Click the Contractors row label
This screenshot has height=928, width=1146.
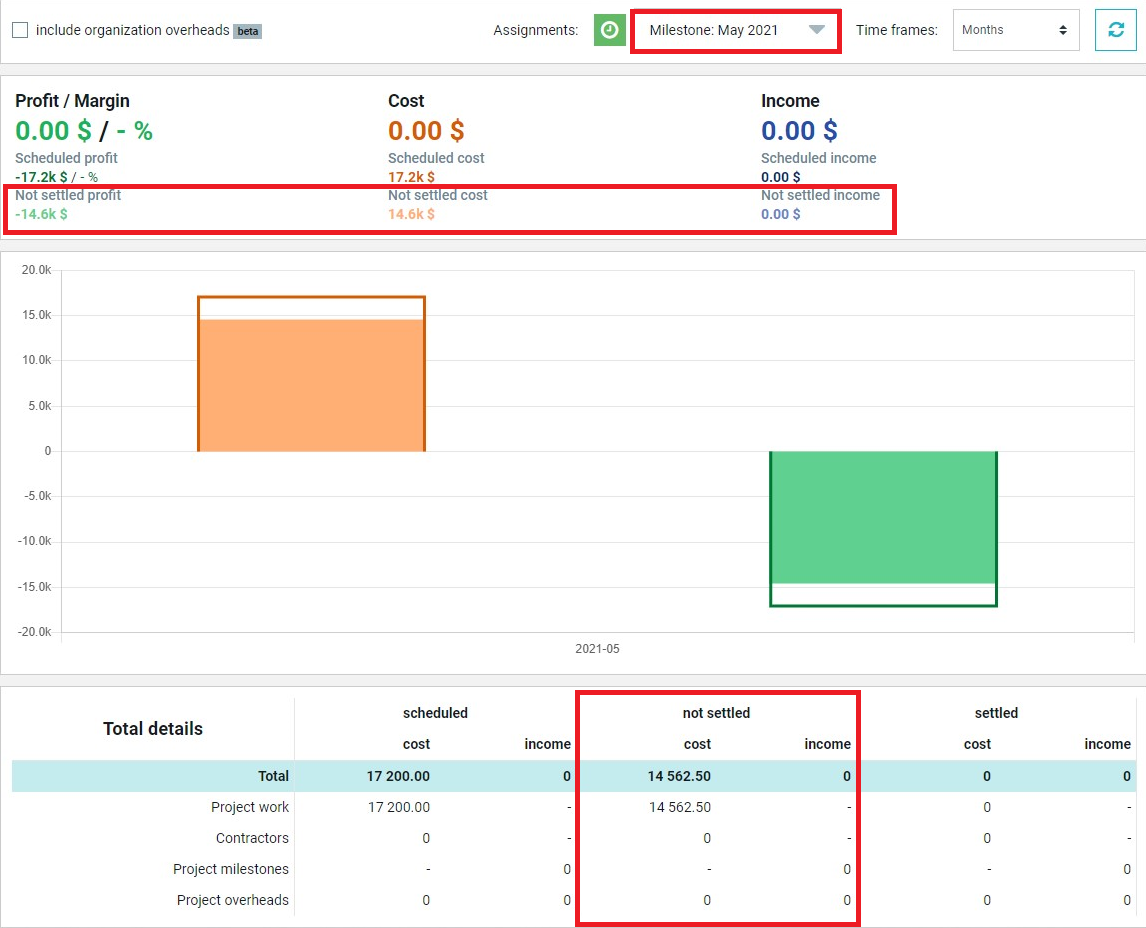click(x=252, y=838)
